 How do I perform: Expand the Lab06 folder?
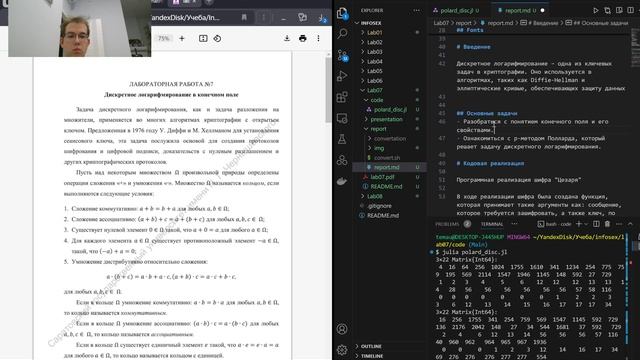(x=374, y=80)
